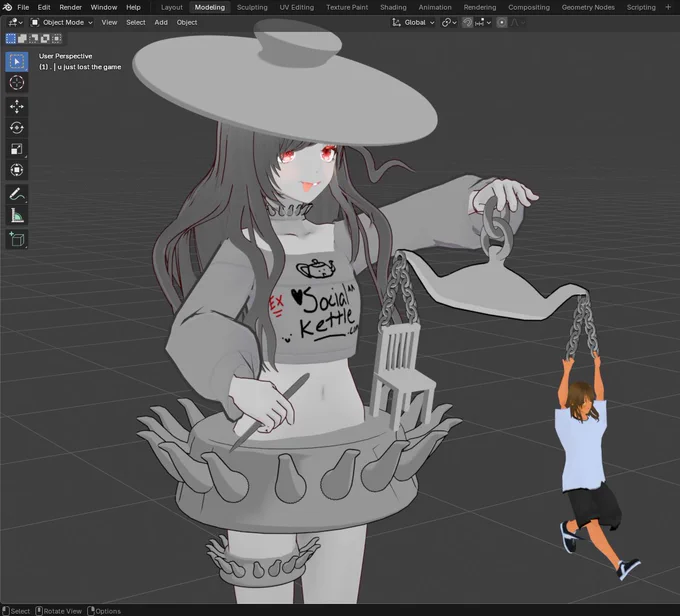680x616 pixels.
Task: Click the Options mouse icon in status bar
Action: coord(91,611)
